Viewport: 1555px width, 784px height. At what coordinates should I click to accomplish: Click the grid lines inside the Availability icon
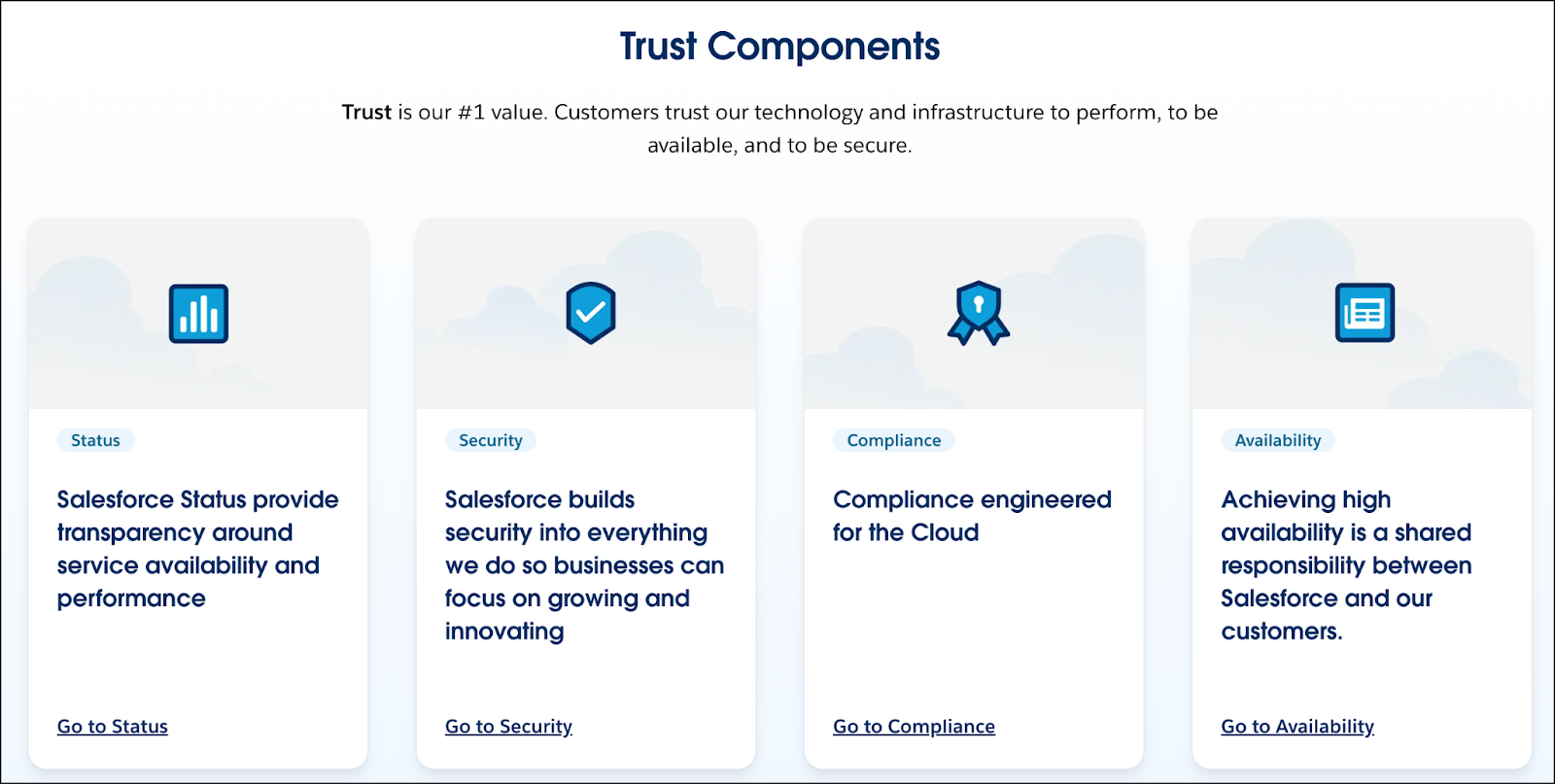(x=1366, y=315)
